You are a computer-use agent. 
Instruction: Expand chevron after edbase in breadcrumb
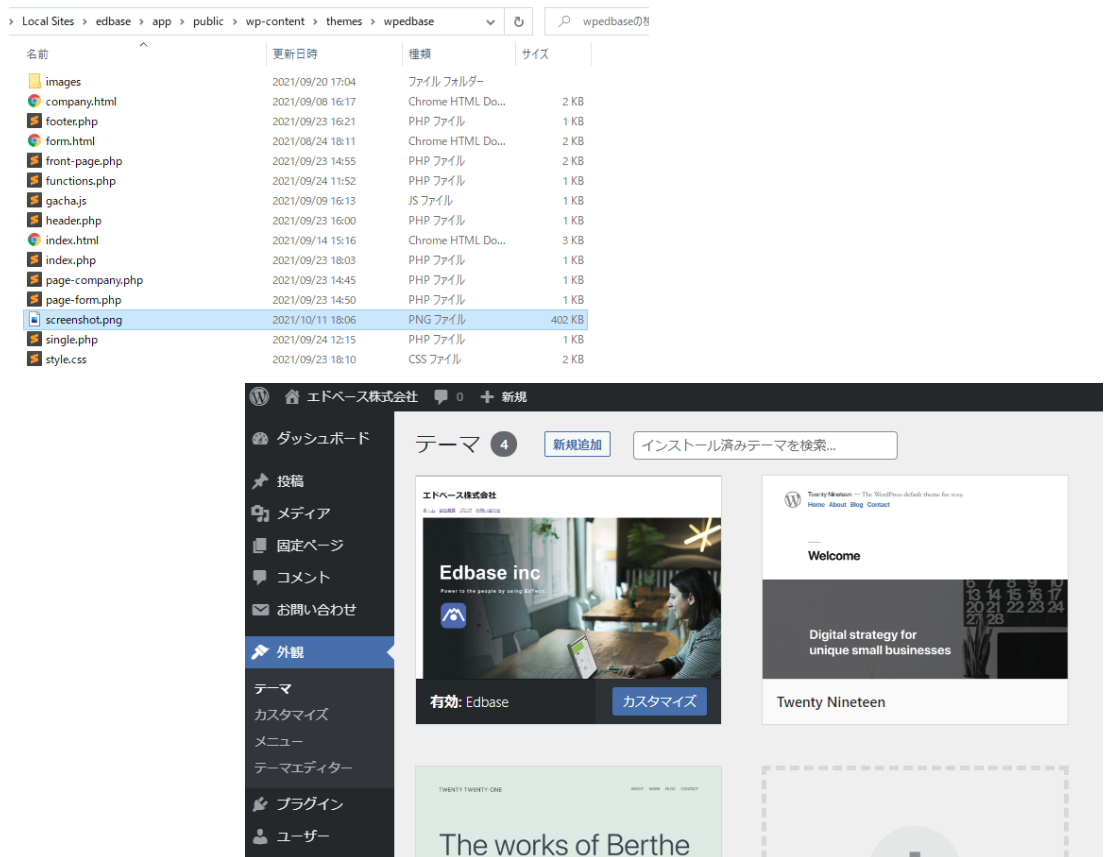pos(141,22)
